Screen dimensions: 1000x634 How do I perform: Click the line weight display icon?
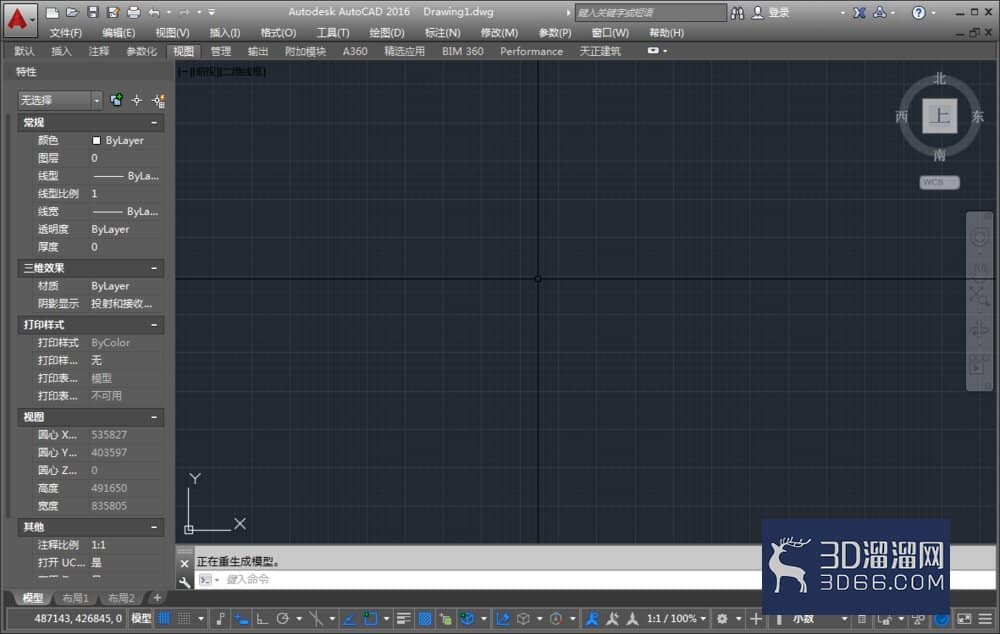(403, 619)
